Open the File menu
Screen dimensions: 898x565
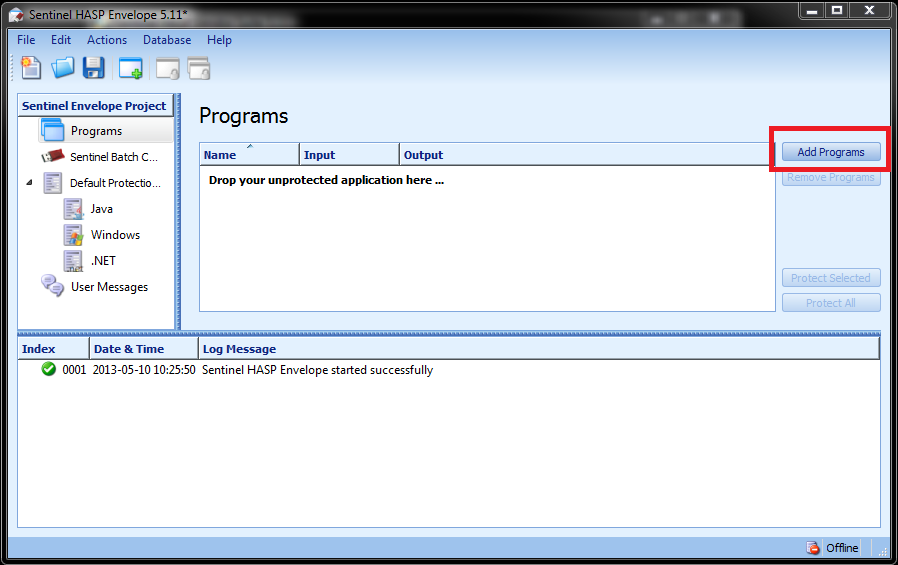click(26, 40)
